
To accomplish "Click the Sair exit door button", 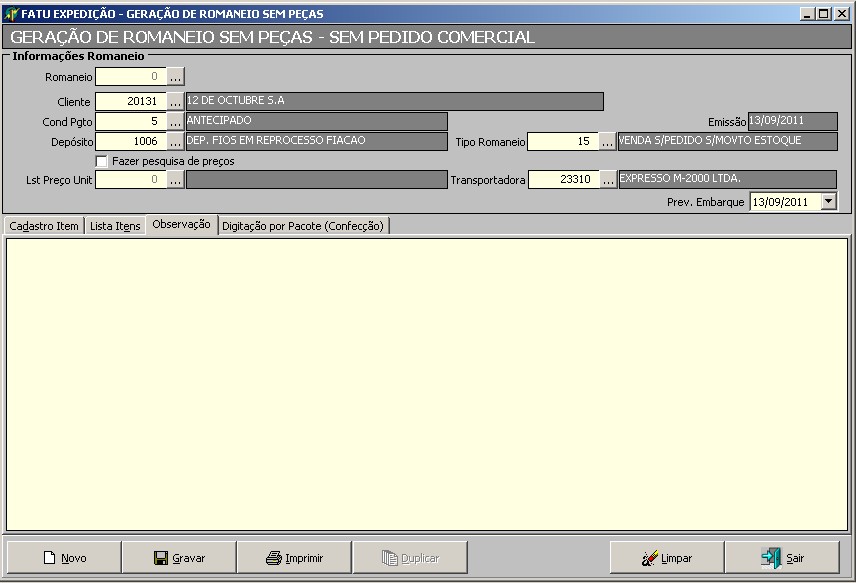I will (782, 558).
